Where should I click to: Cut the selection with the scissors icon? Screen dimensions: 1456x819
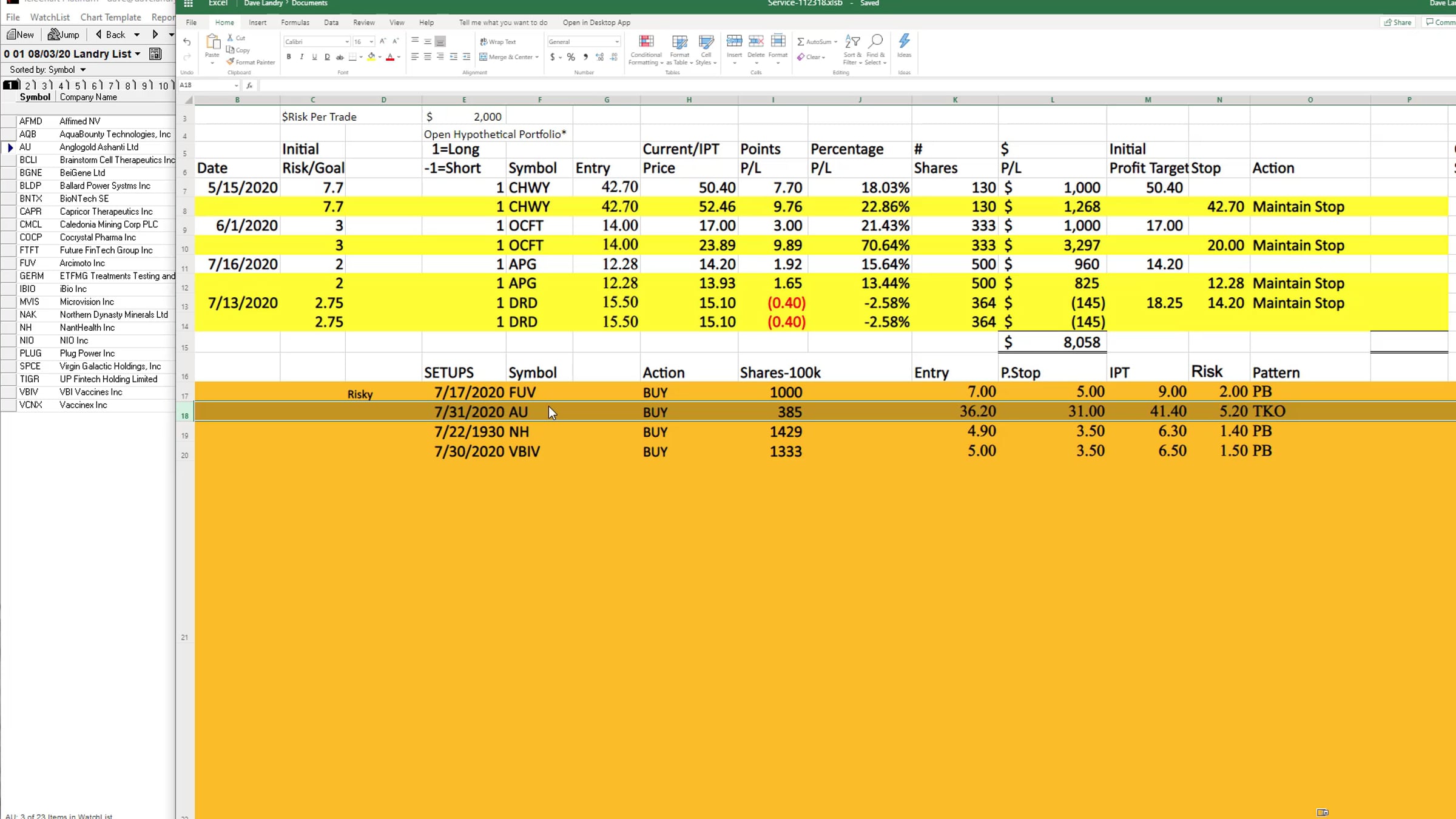231,38
